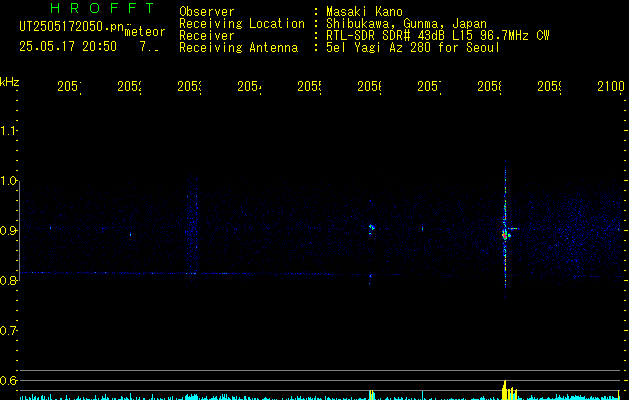Click the first 205x time marker
Image resolution: width=629 pixels, height=400 pixels.
[x=69, y=86]
